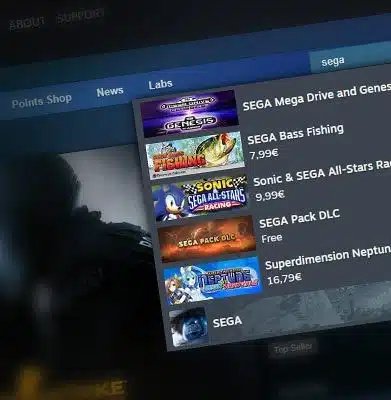The height and width of the screenshot is (400, 391).
Task: Go to the Points Shop tab
Action: click(42, 101)
